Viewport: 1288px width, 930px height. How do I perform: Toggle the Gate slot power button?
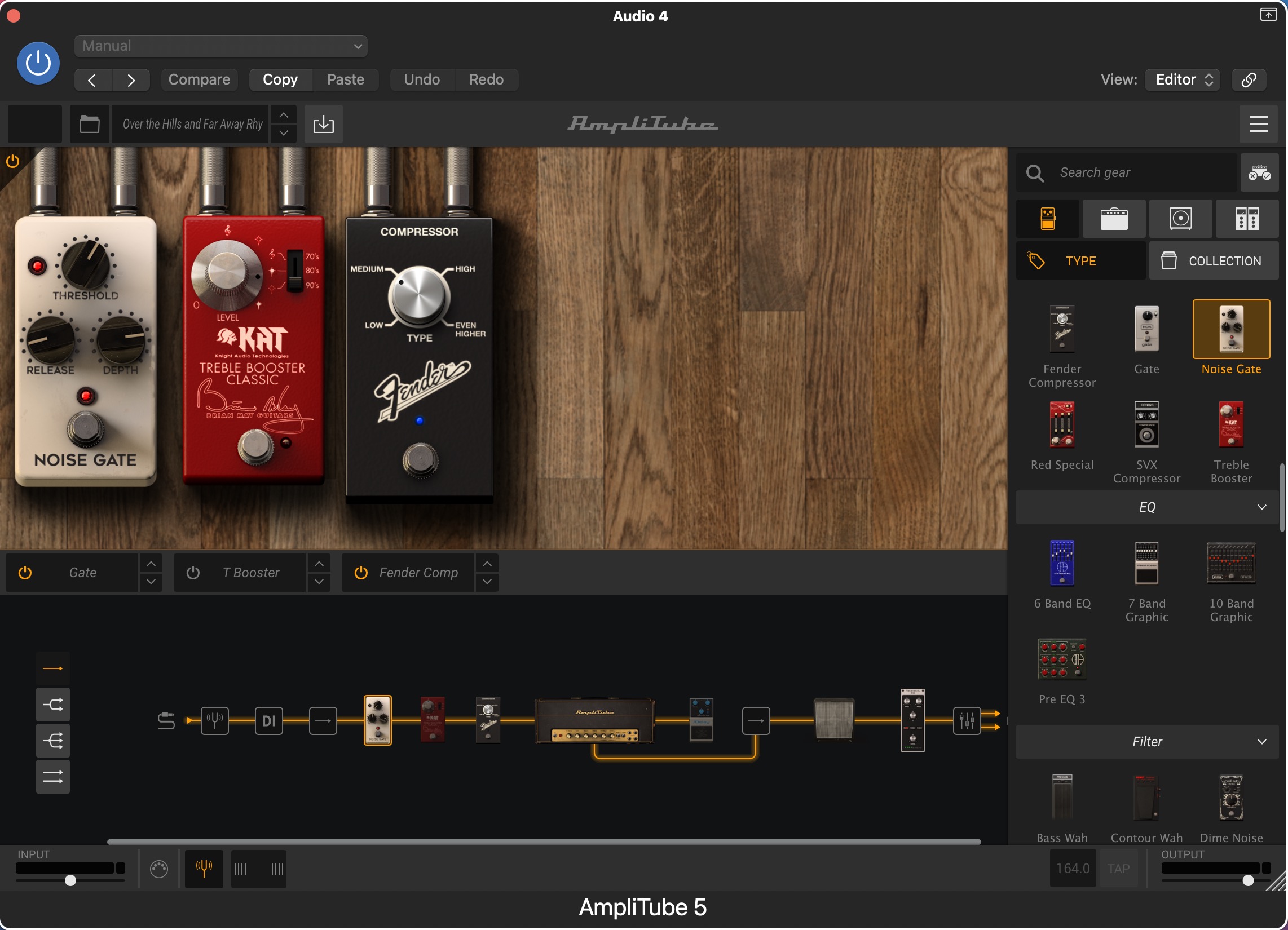[25, 573]
